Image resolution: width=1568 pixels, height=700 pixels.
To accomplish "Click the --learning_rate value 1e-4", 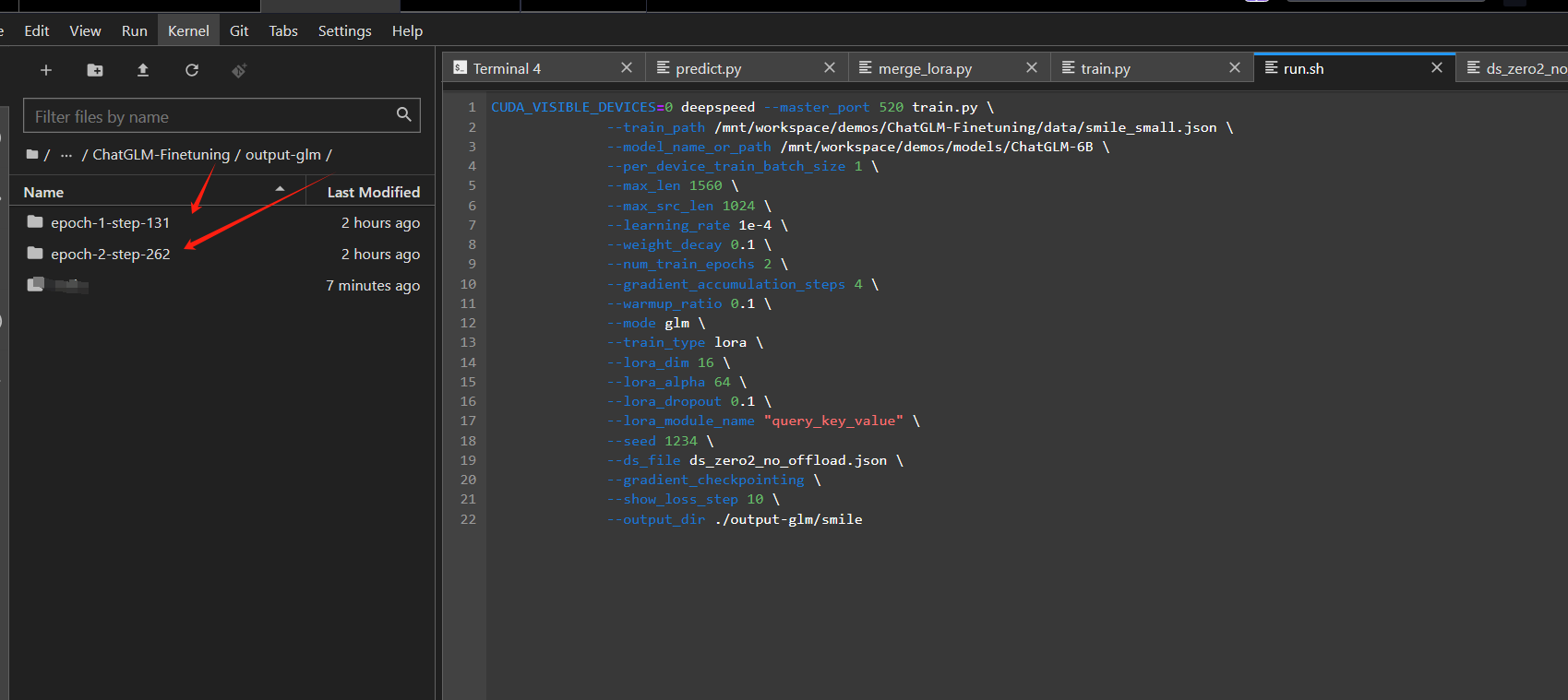I will click(x=755, y=225).
